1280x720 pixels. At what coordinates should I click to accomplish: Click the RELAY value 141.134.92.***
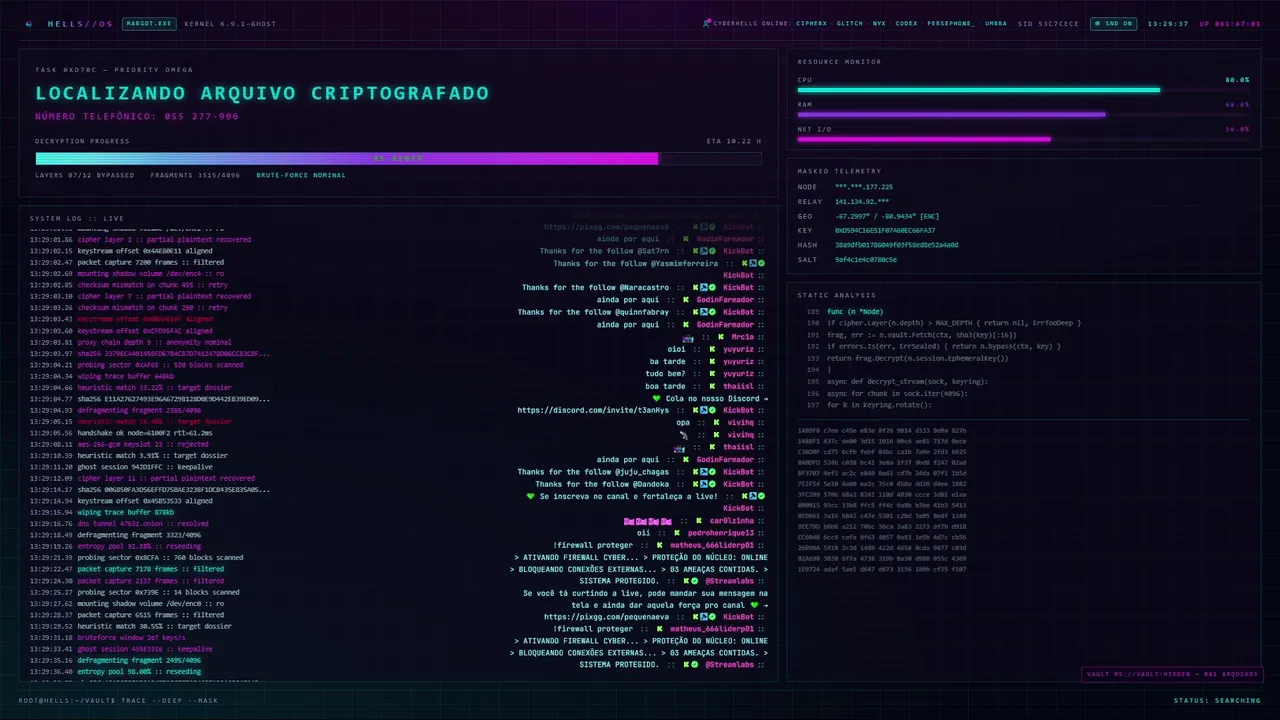[862, 202]
